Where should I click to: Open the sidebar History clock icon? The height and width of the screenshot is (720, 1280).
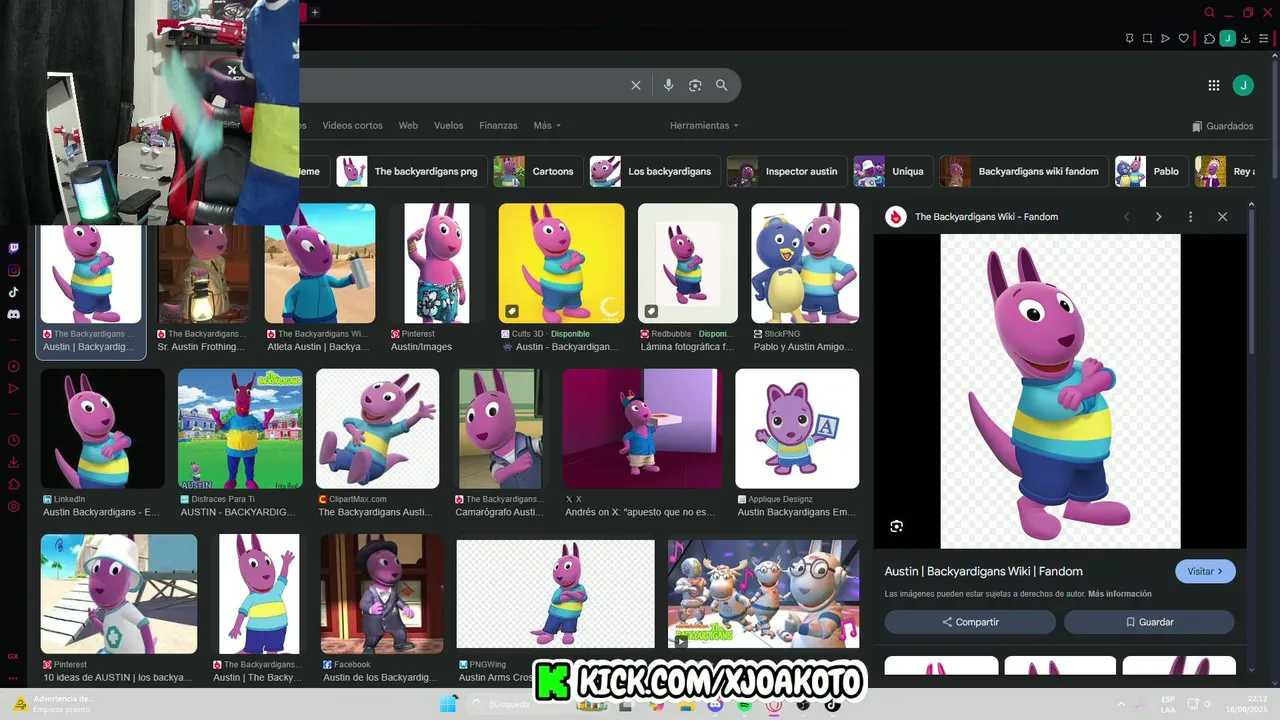pyautogui.click(x=13, y=440)
